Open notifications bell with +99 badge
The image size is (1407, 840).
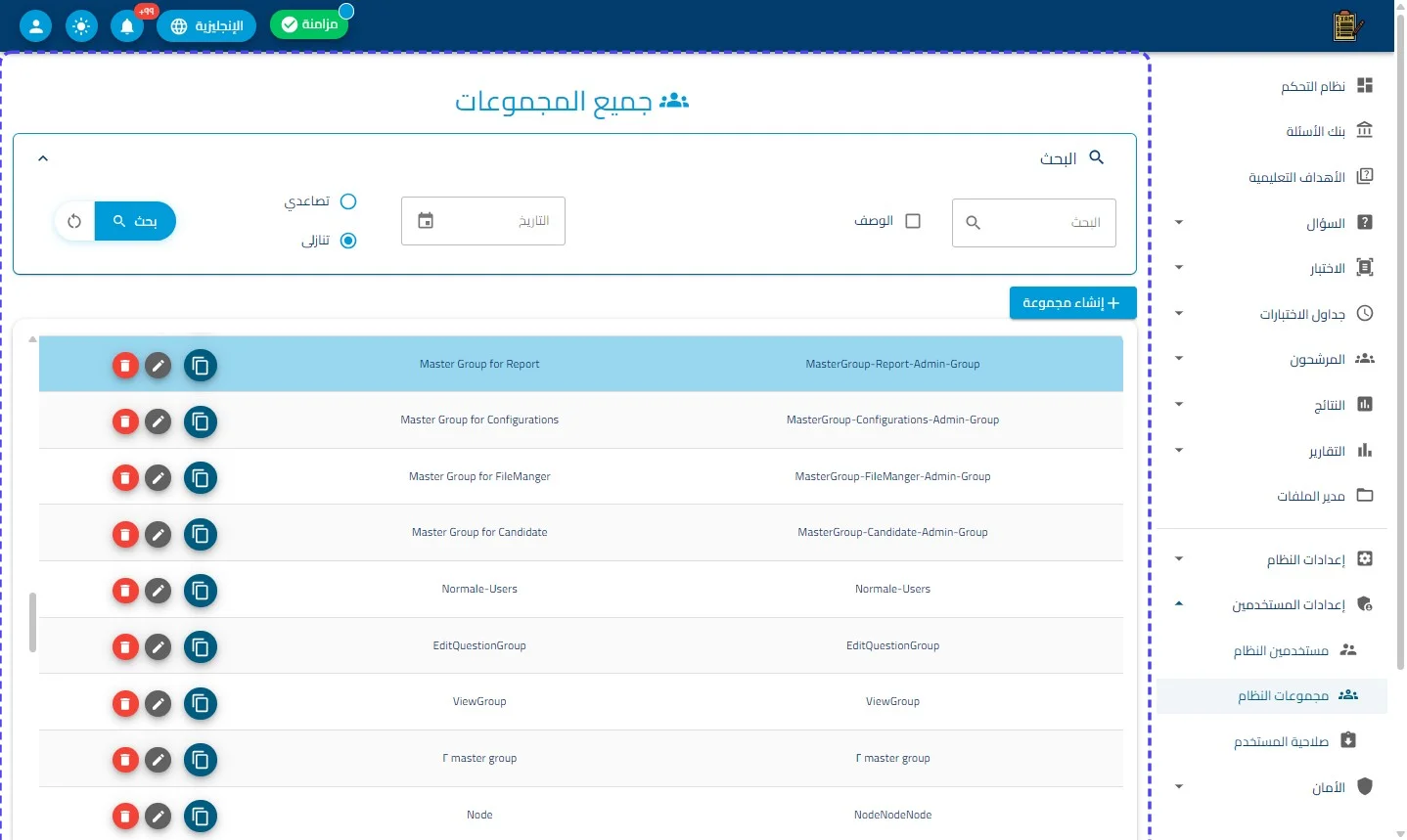pyautogui.click(x=127, y=25)
